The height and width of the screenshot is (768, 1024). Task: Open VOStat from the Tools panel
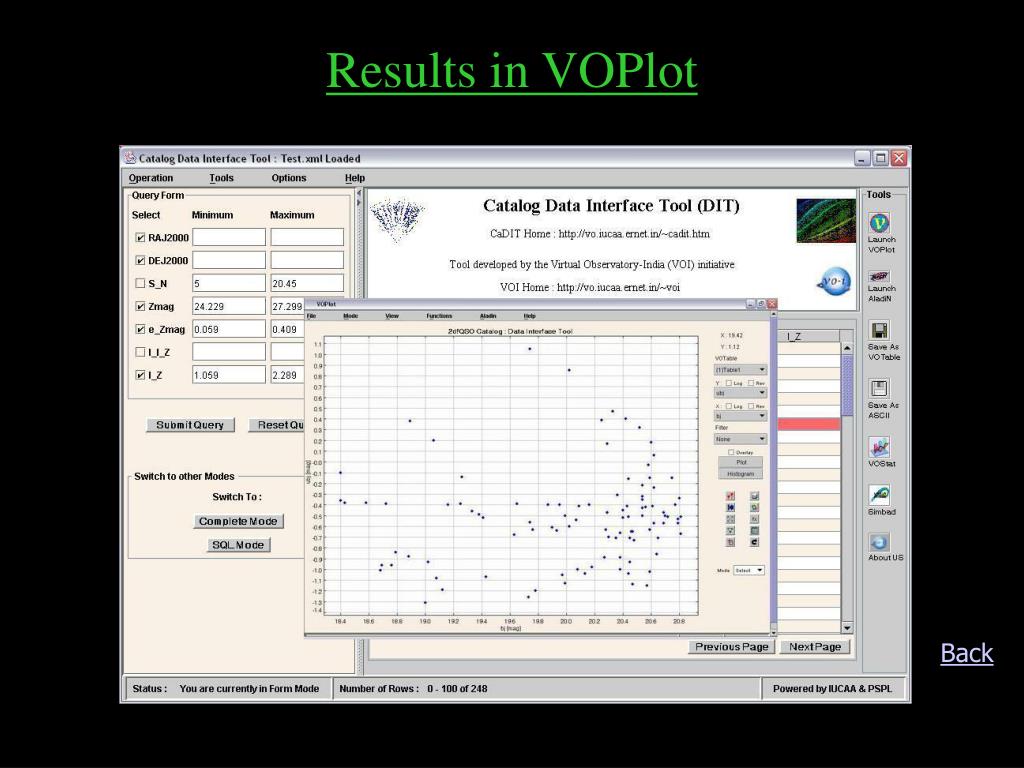(880, 447)
